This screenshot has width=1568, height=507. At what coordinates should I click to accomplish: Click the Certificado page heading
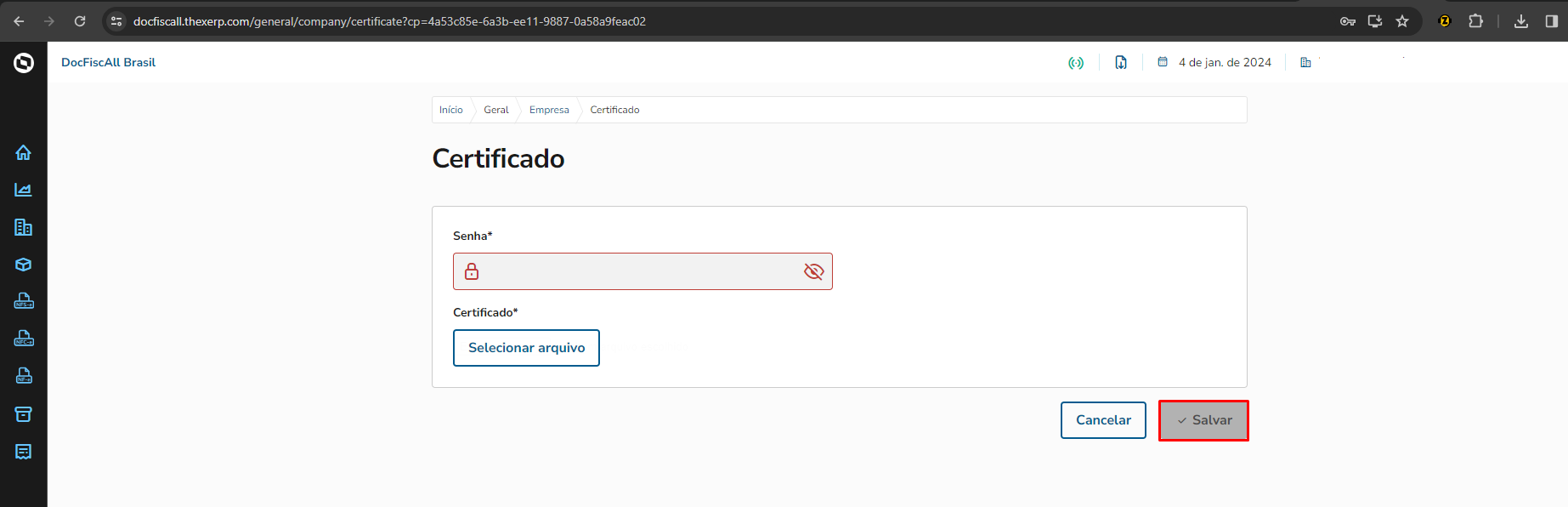[x=498, y=158]
